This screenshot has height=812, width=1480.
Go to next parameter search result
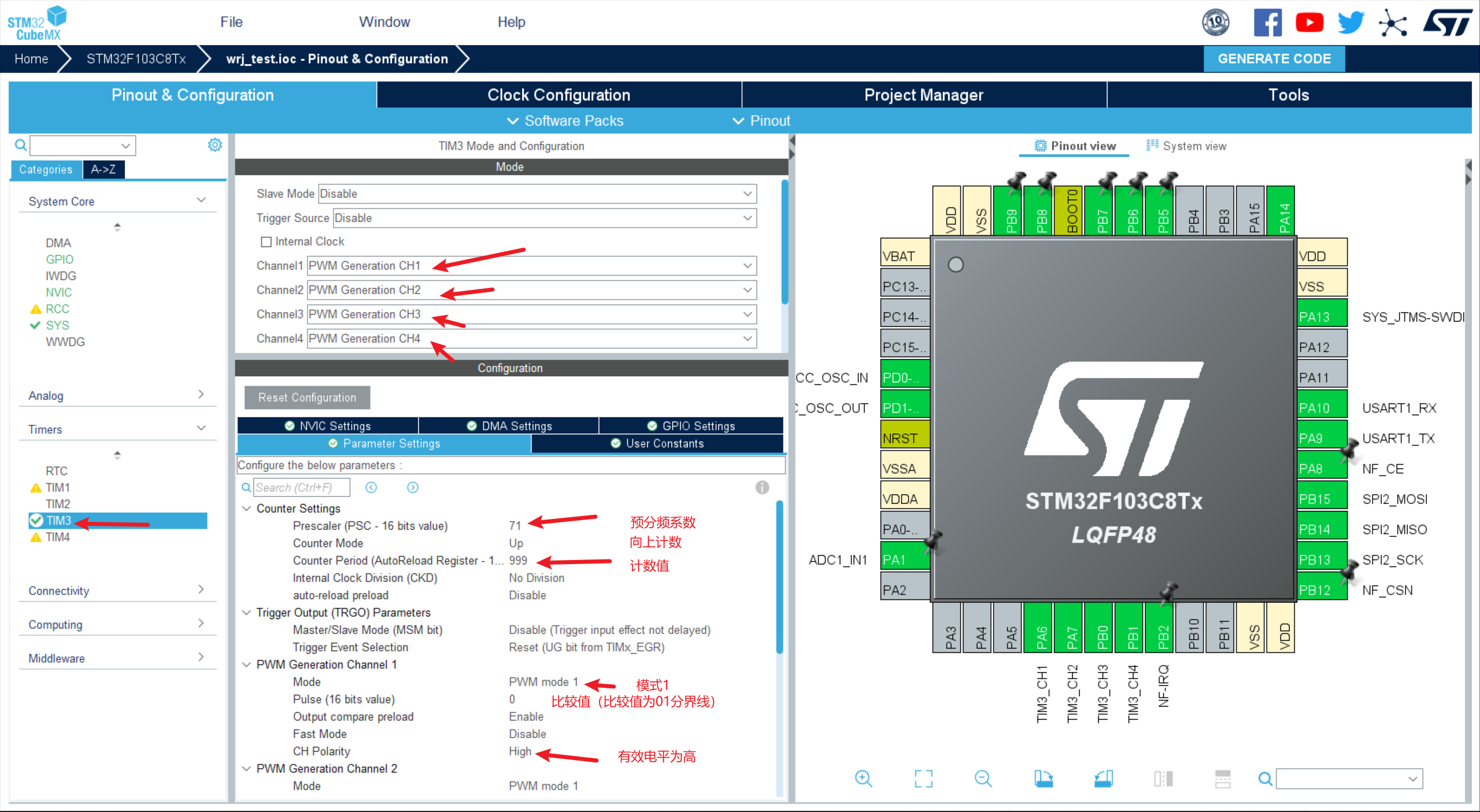[413, 487]
